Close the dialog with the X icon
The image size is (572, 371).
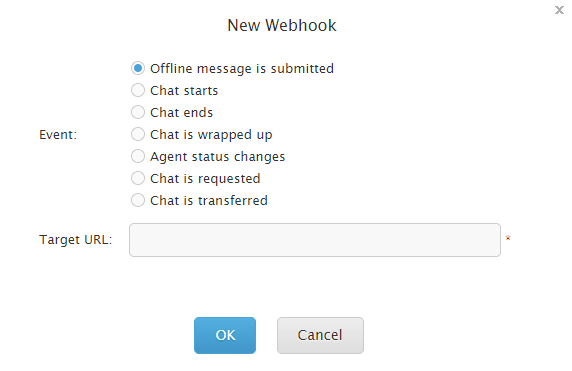point(559,10)
